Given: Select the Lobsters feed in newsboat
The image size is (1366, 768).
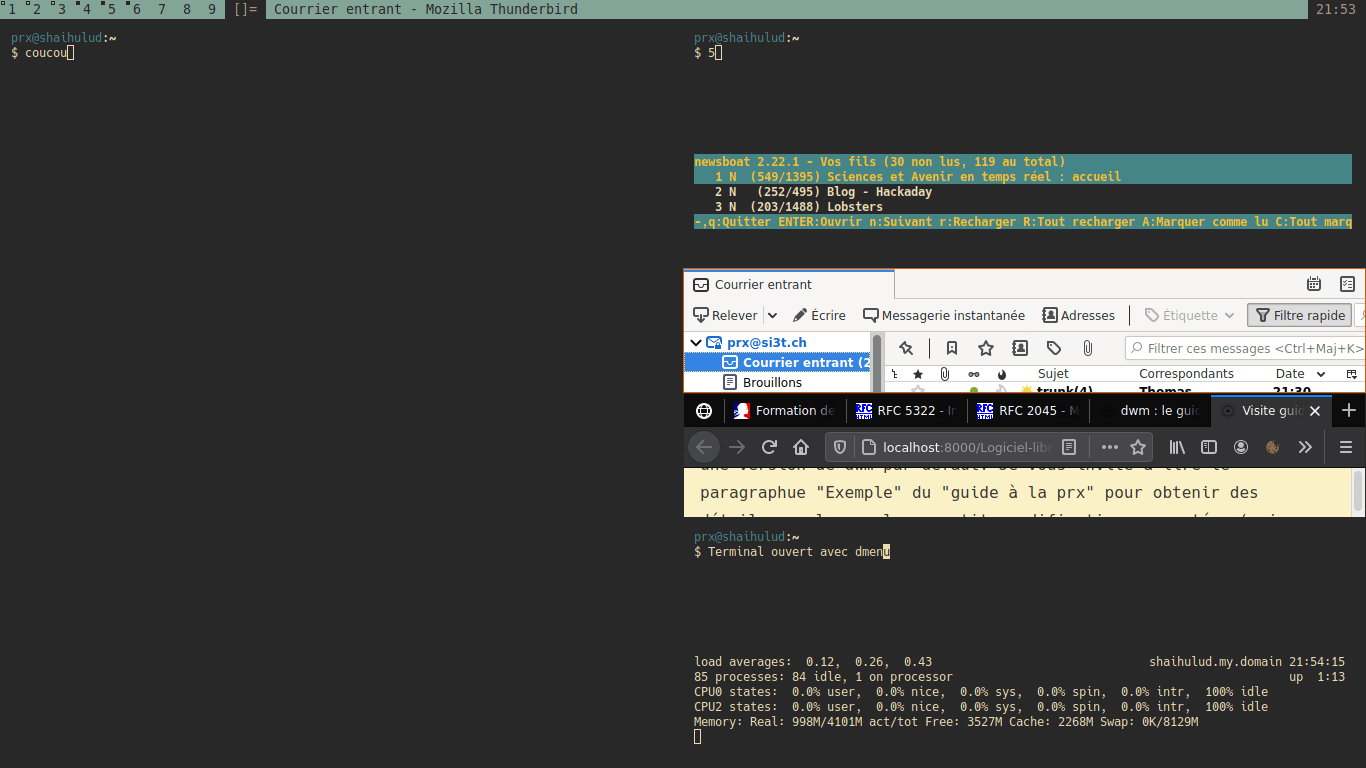Looking at the screenshot, I should pos(1023,207).
